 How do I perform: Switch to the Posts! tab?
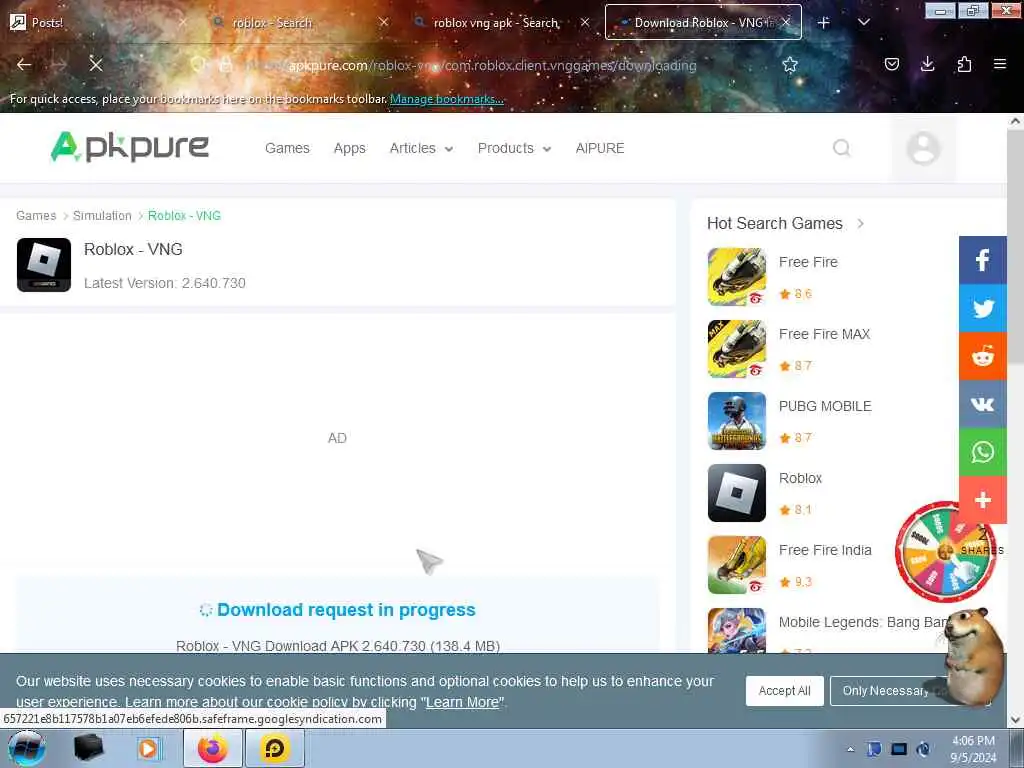98,22
